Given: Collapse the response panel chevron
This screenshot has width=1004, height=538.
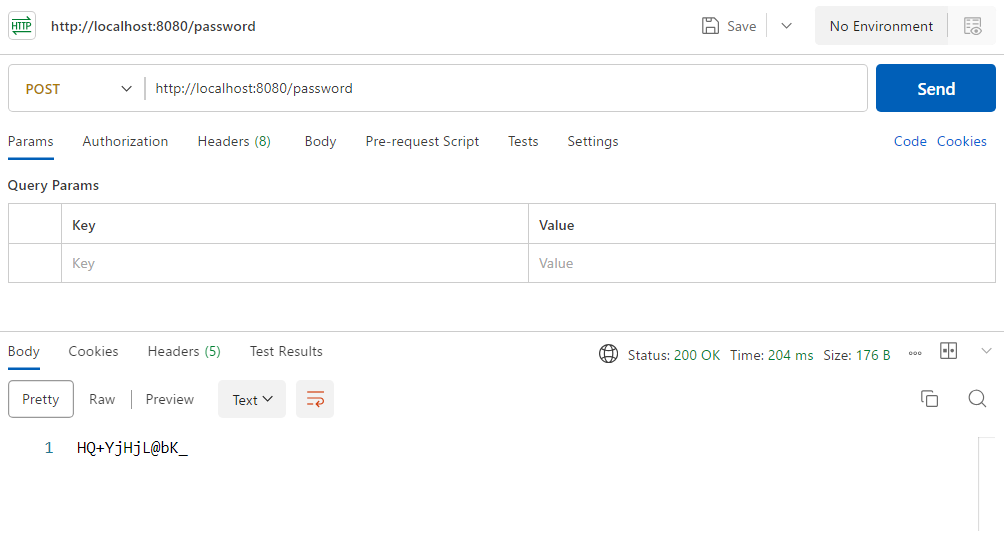Looking at the screenshot, I should click(986, 351).
